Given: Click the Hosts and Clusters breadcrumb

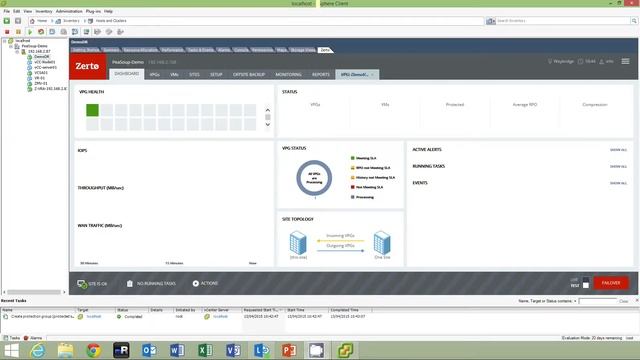Looking at the screenshot, I should [111, 21].
